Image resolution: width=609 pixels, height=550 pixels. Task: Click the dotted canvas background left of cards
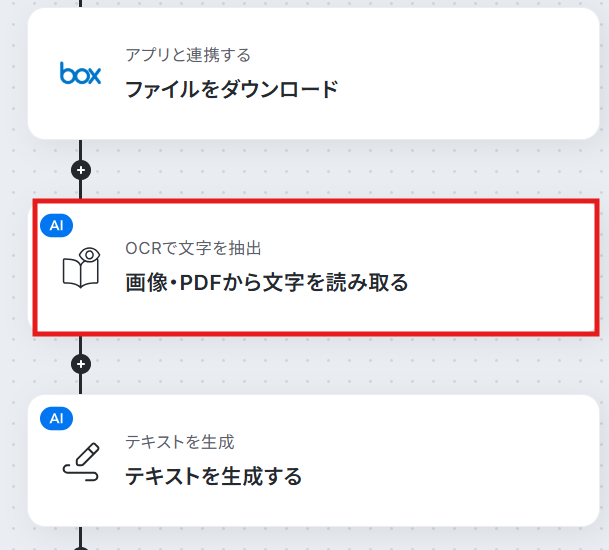coord(14,272)
